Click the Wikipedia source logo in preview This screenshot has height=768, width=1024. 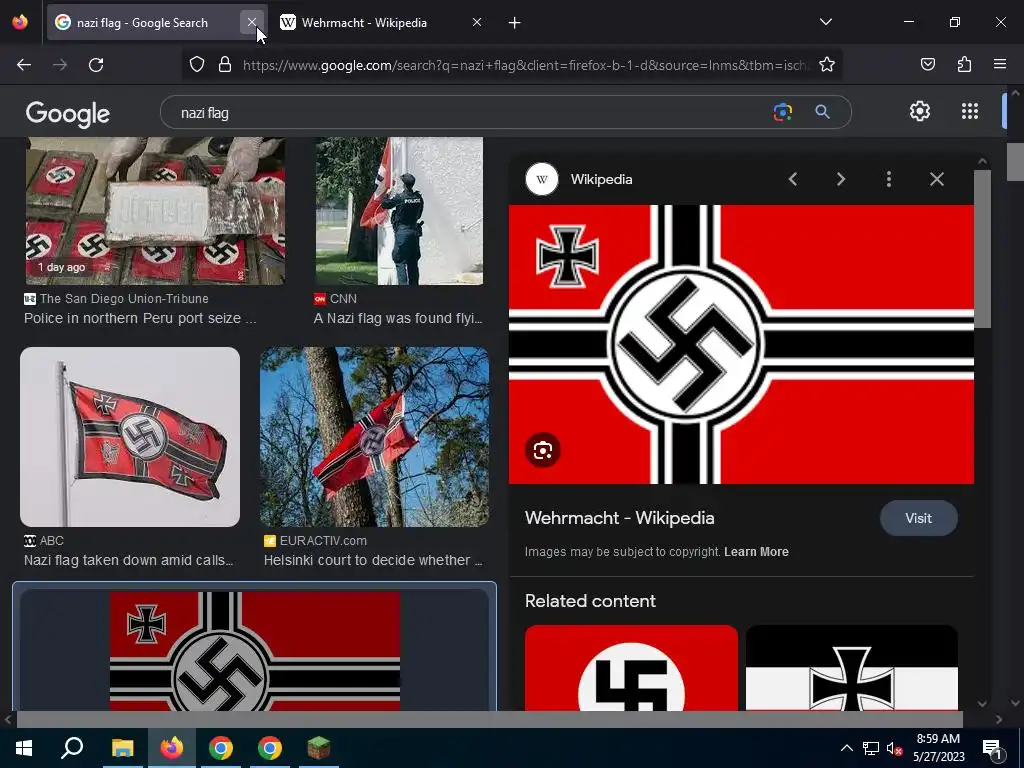[x=542, y=179]
